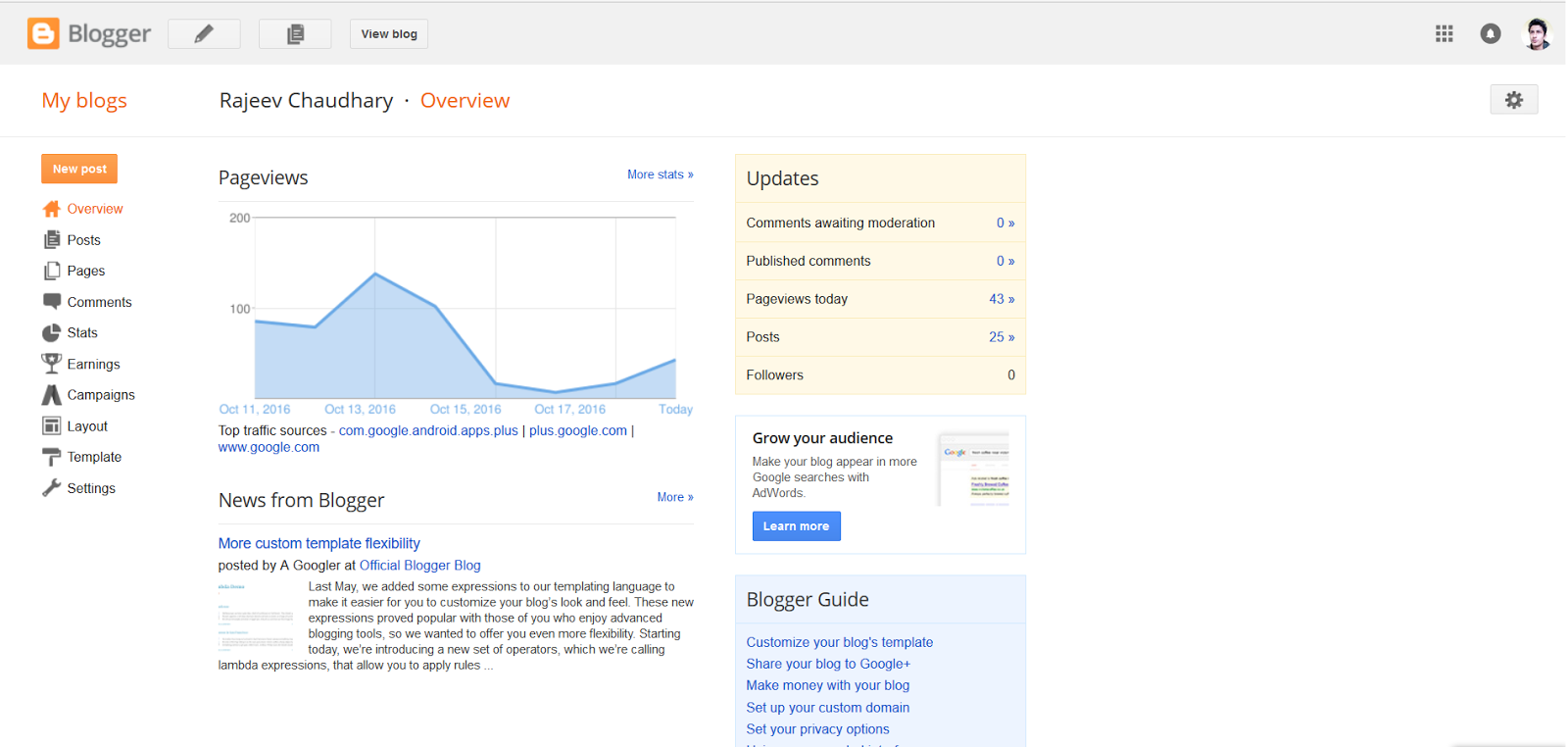
Task: Open the settings gear button
Action: [x=1514, y=100]
